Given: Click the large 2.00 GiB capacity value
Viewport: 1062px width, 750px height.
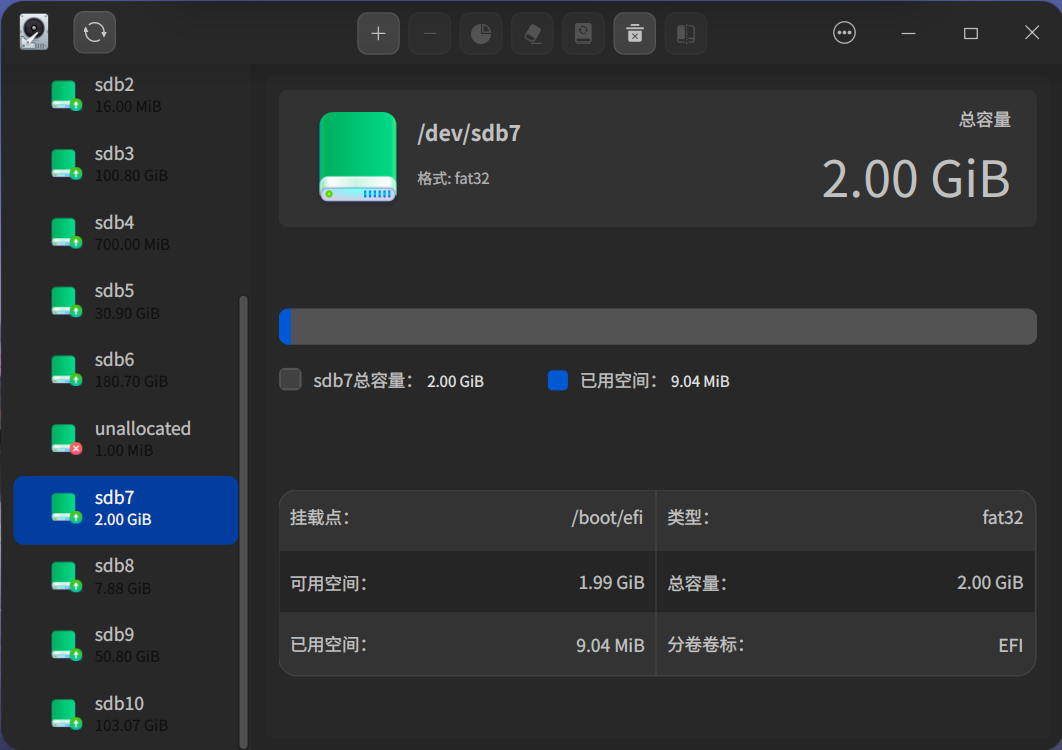Looking at the screenshot, I should click(x=916, y=180).
